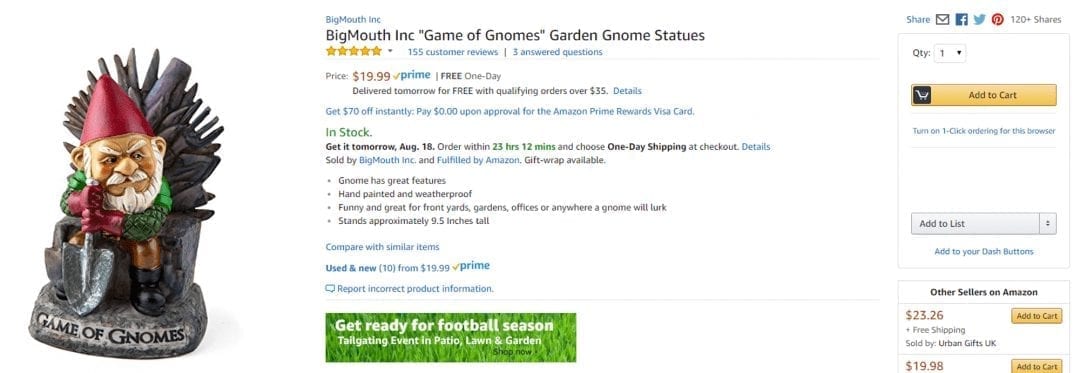Click the Prime logo next to the price
1080x373 pixels.
click(411, 76)
